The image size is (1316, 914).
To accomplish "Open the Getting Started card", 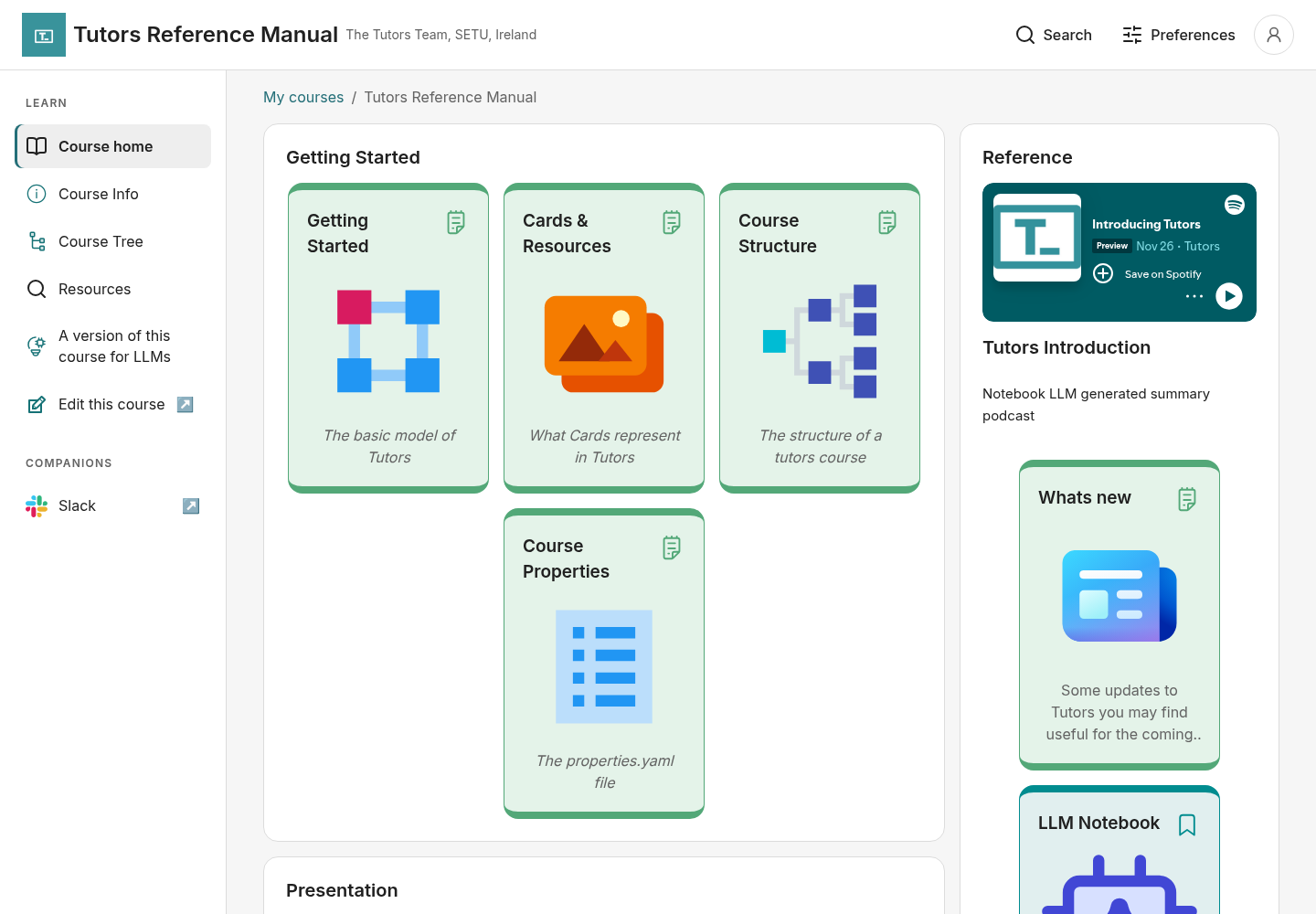I will 388,338.
